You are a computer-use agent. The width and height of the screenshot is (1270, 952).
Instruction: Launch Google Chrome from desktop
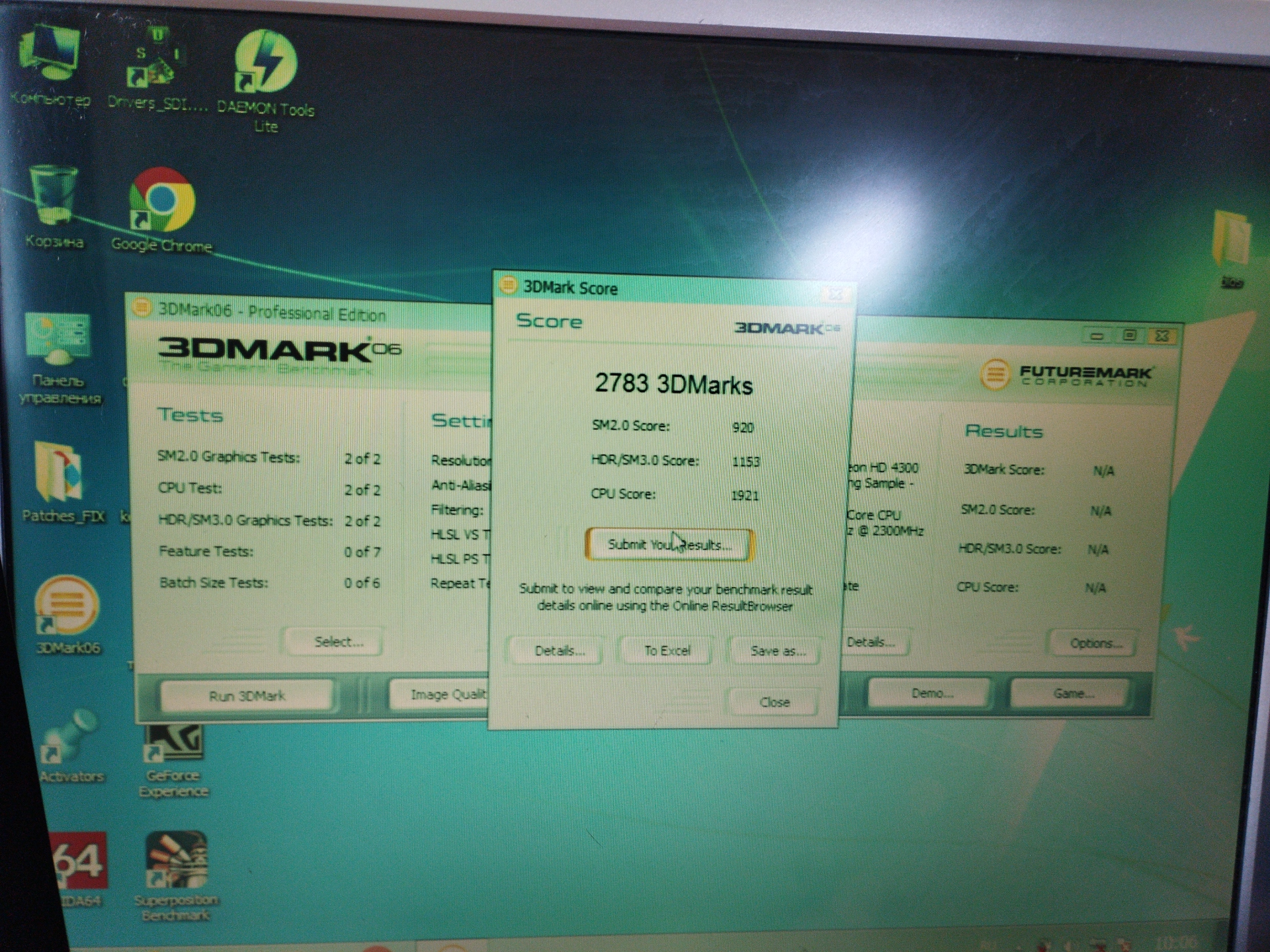point(161,210)
